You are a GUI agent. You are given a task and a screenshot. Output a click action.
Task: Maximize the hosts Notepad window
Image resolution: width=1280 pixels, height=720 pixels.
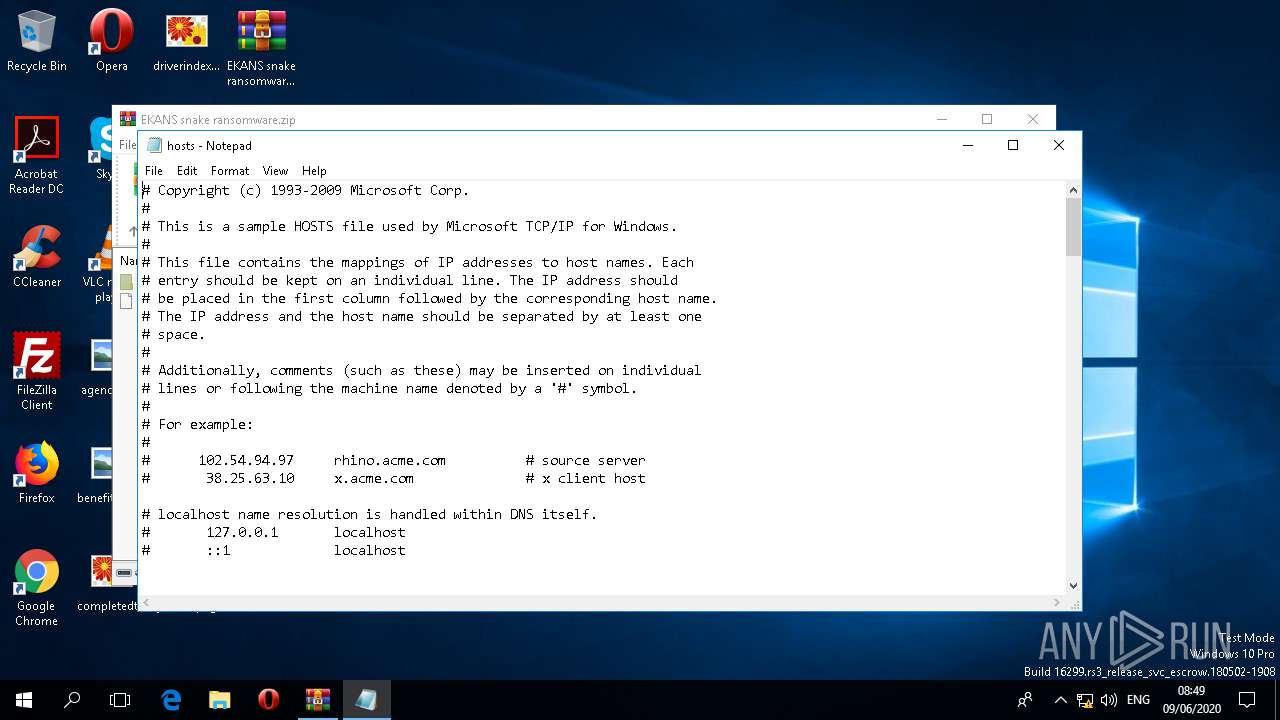[x=1013, y=145]
